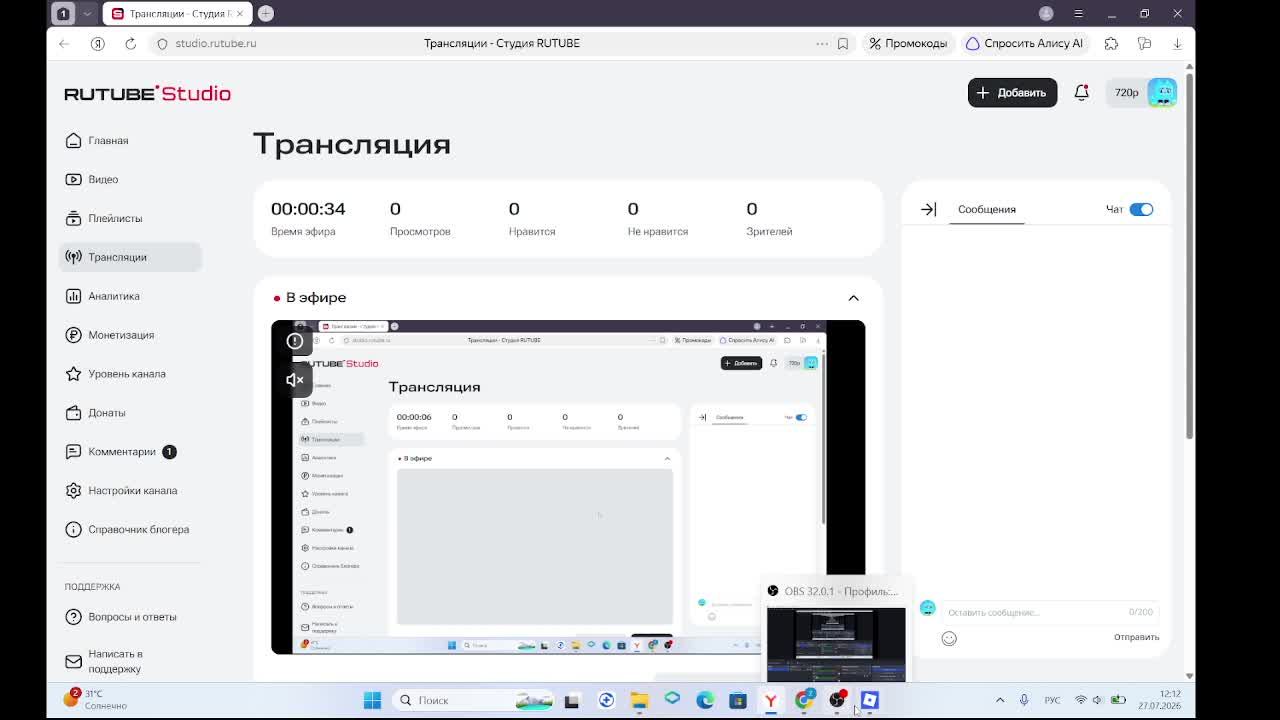1280x720 pixels.
Task: Go back with browser back arrow
Action: (64, 43)
